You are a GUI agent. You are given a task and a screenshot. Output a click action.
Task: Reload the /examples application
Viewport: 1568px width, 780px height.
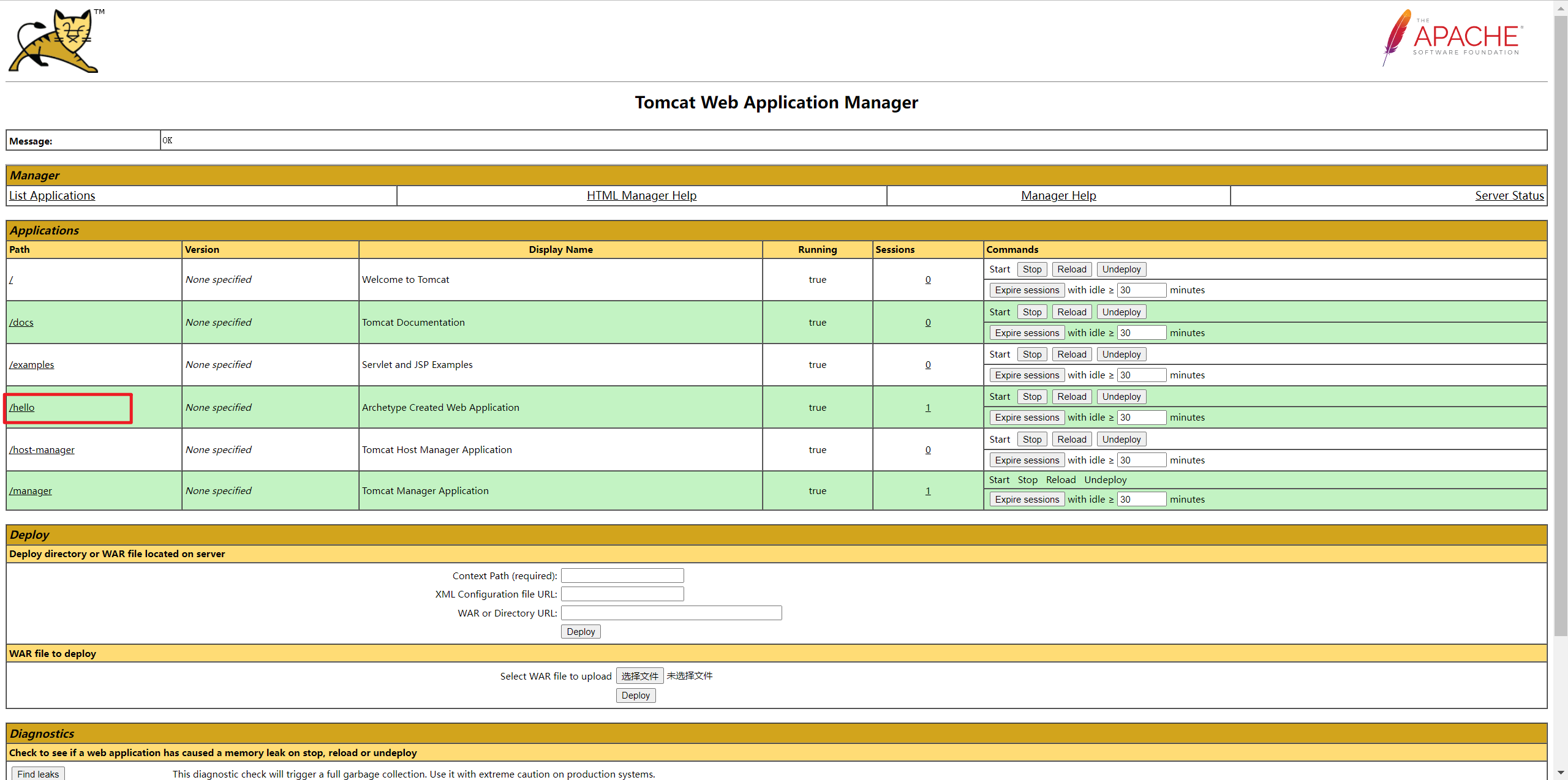tap(1072, 354)
